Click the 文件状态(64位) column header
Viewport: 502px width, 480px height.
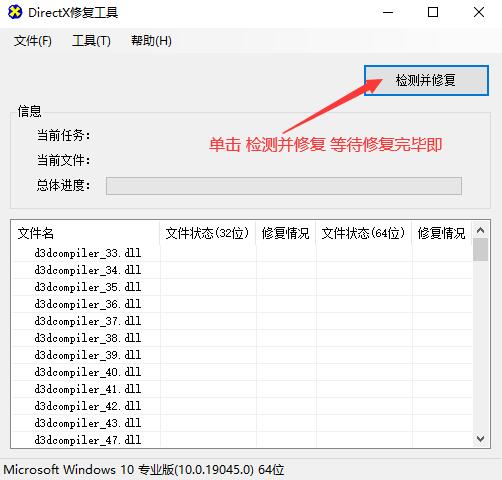click(364, 233)
